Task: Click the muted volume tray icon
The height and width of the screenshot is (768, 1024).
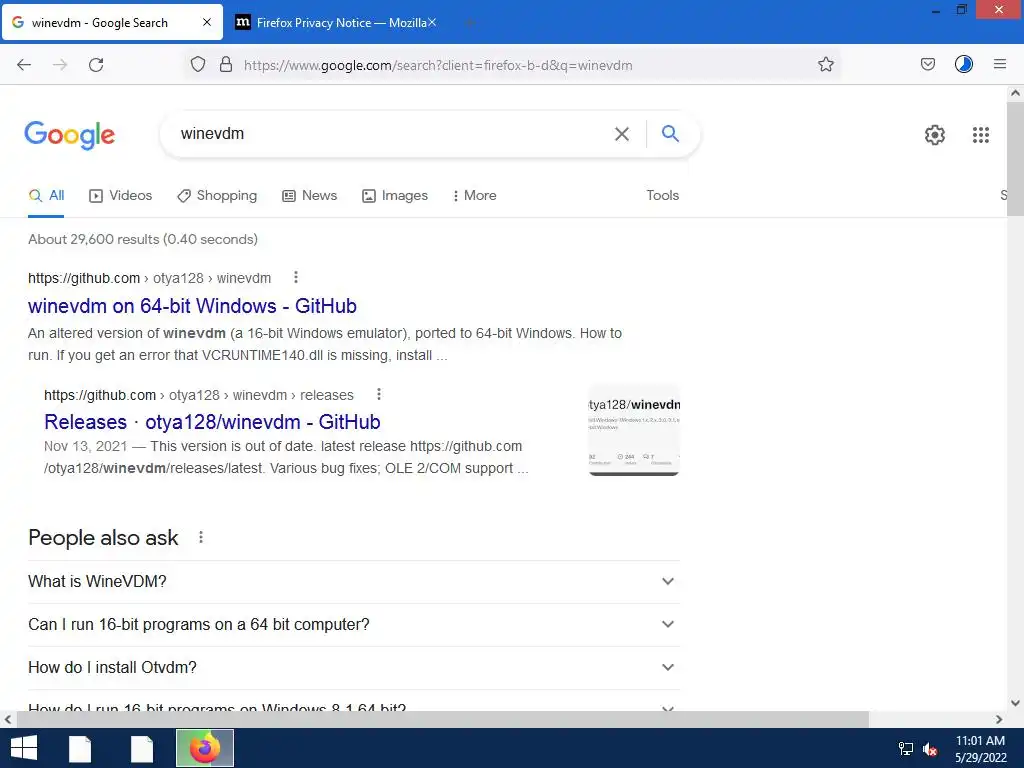Action: (930, 749)
